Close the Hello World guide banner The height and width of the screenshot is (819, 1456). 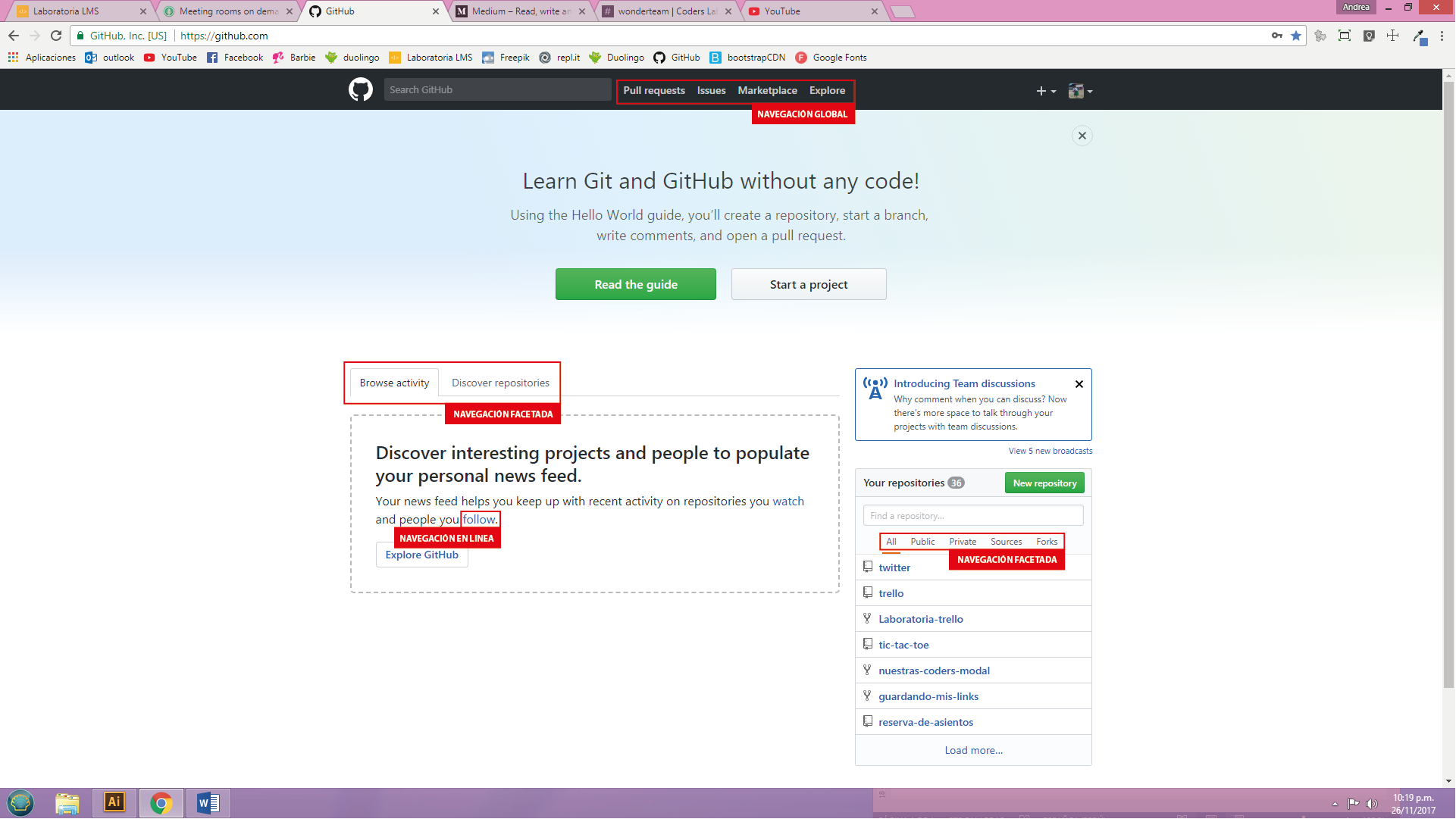pyautogui.click(x=1082, y=136)
